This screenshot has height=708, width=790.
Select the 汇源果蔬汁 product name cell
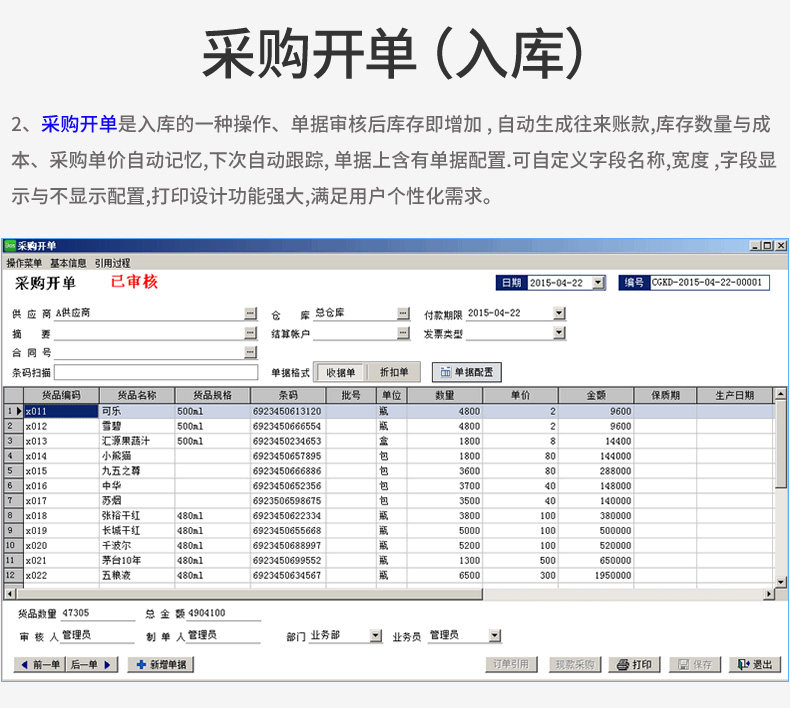pos(137,441)
